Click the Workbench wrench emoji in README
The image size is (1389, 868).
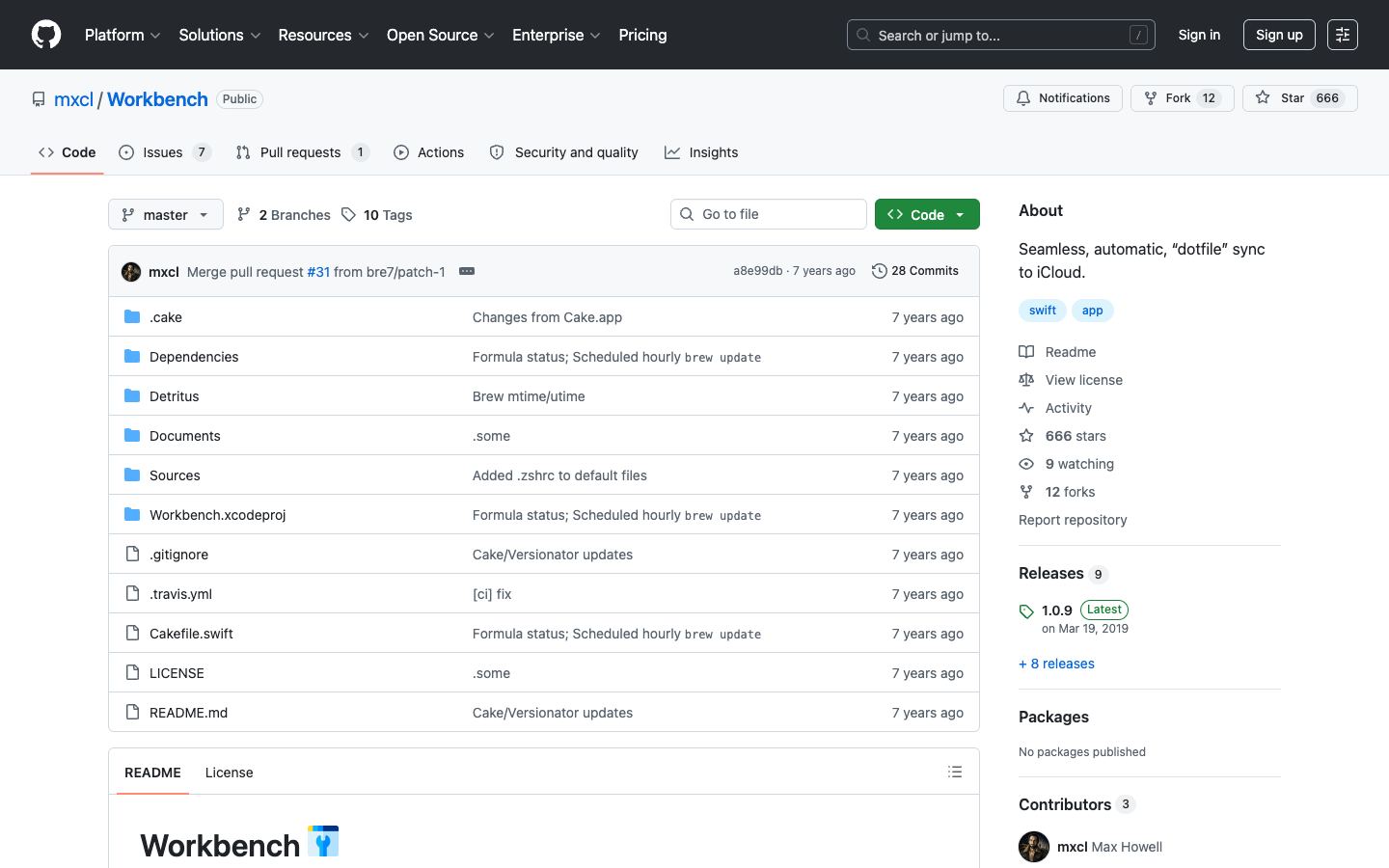(x=323, y=841)
